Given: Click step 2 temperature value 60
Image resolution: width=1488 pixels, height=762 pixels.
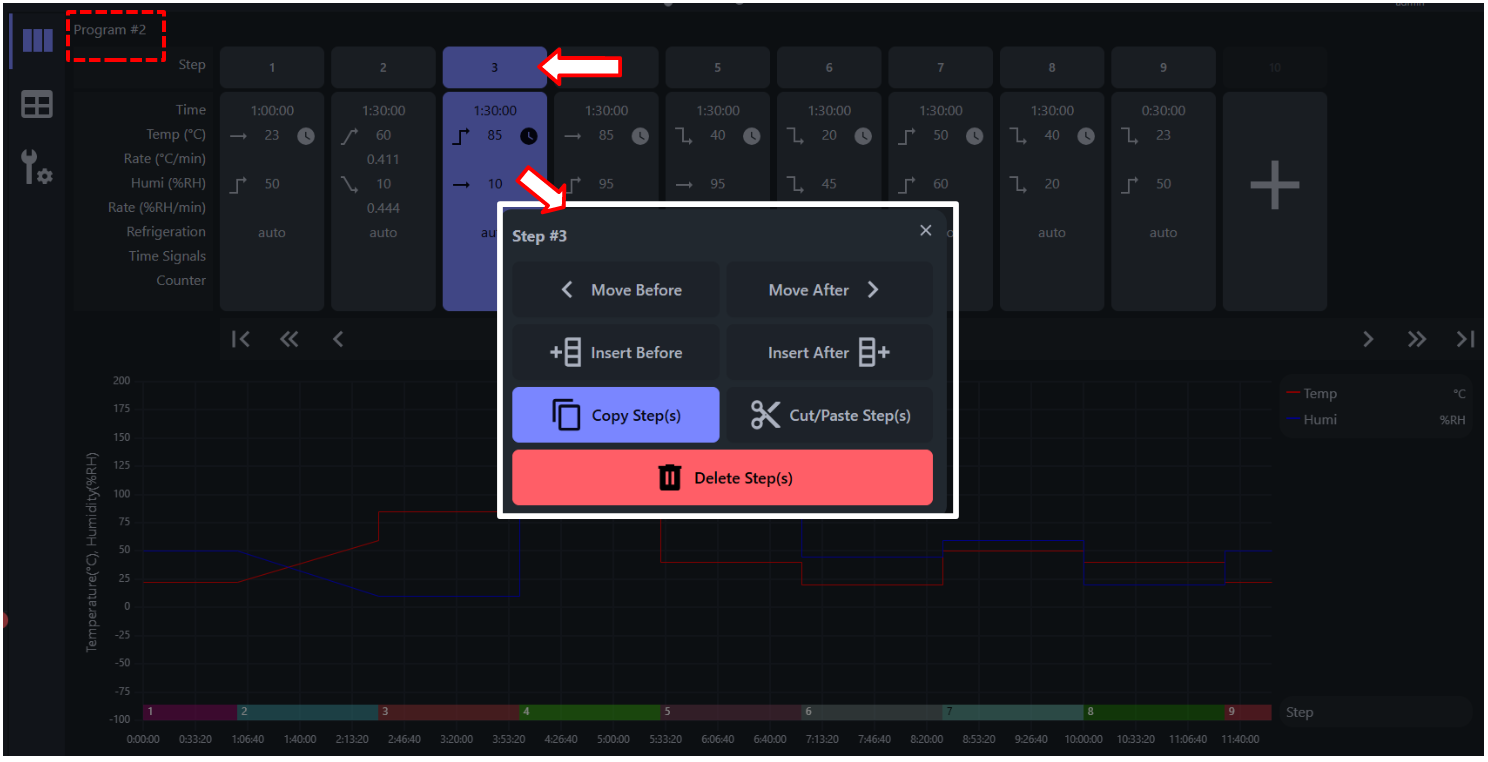Looking at the screenshot, I should tap(384, 135).
